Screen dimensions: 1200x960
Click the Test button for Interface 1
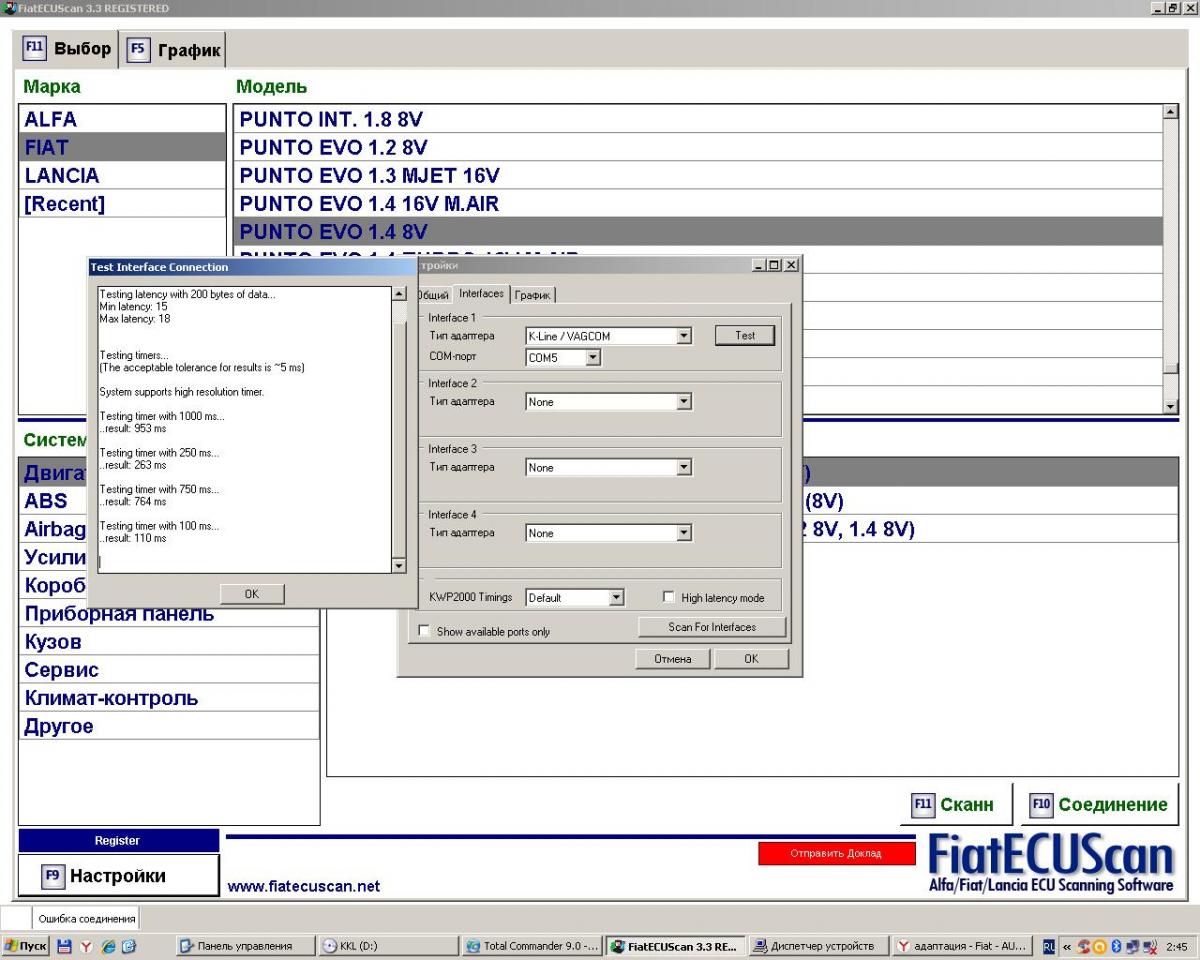click(x=745, y=336)
